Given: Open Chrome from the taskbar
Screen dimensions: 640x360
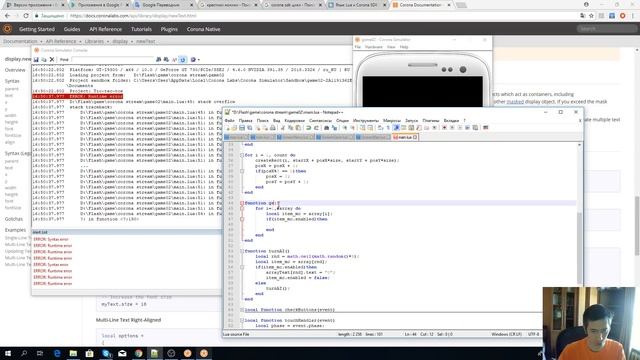Looking at the screenshot, I should 138,353.
